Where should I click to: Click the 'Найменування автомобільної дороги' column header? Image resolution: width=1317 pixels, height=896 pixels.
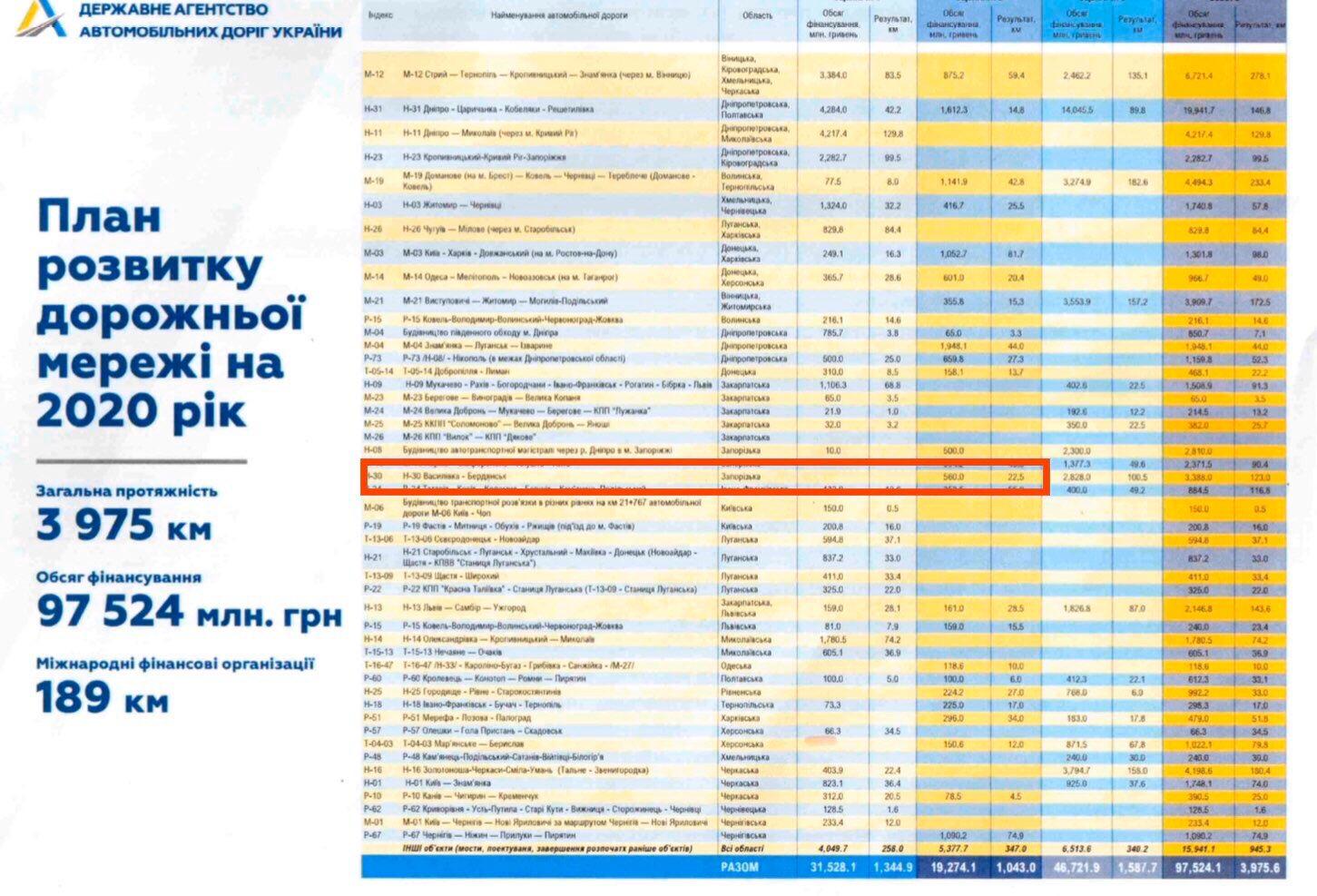pos(558,16)
